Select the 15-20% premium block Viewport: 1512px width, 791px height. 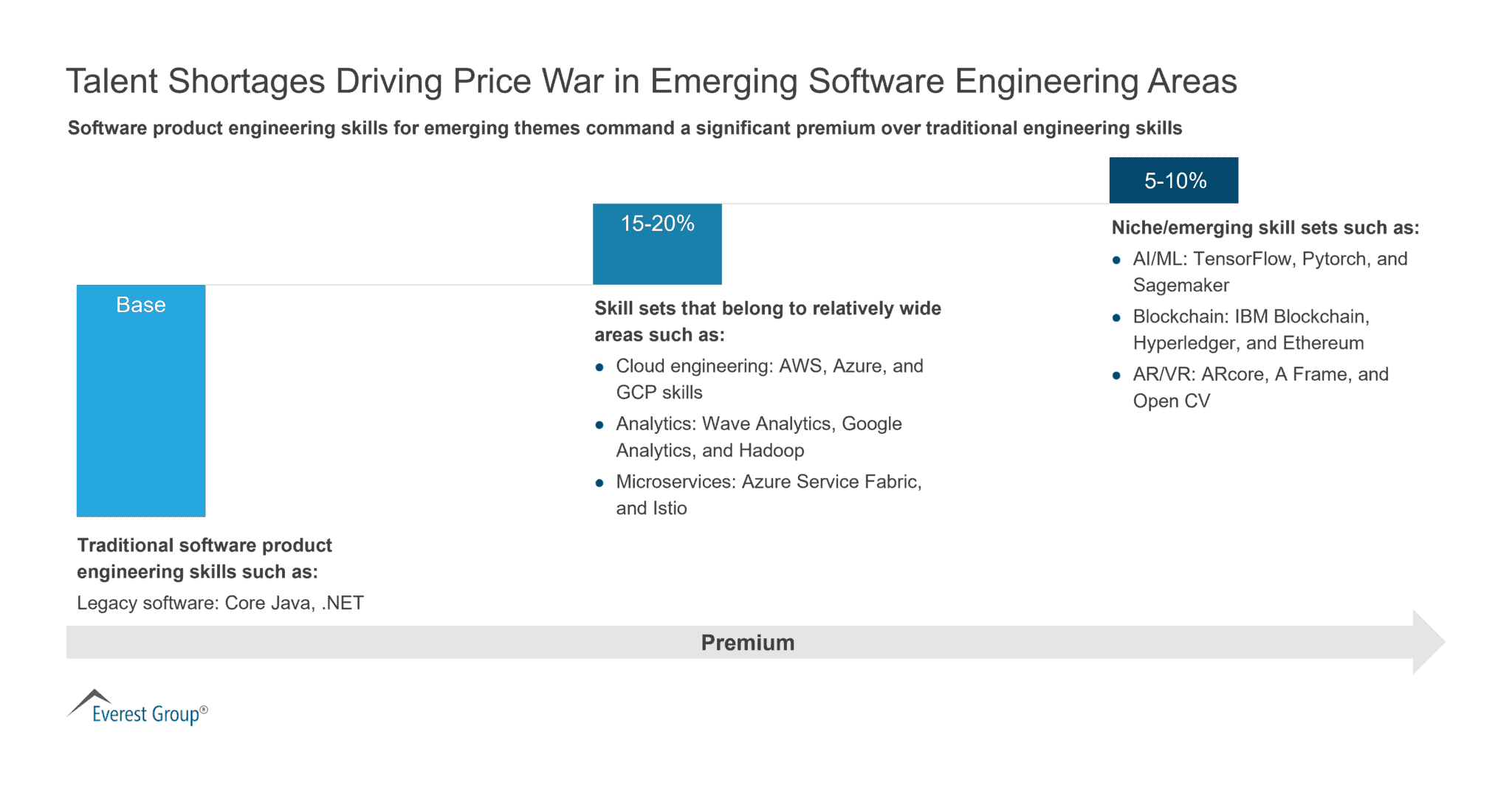click(x=657, y=244)
